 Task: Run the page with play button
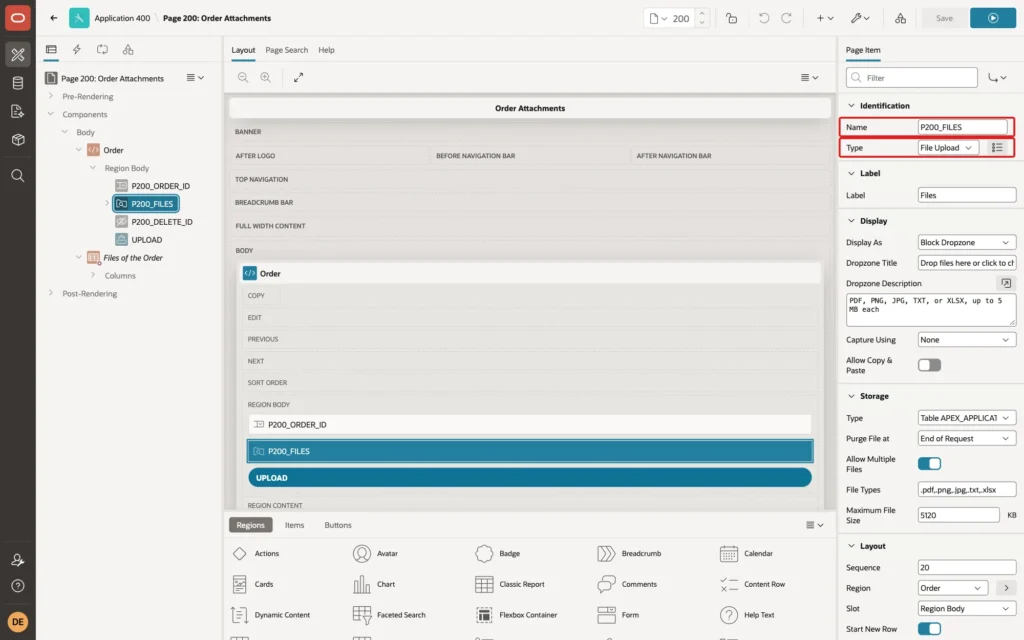(993, 18)
